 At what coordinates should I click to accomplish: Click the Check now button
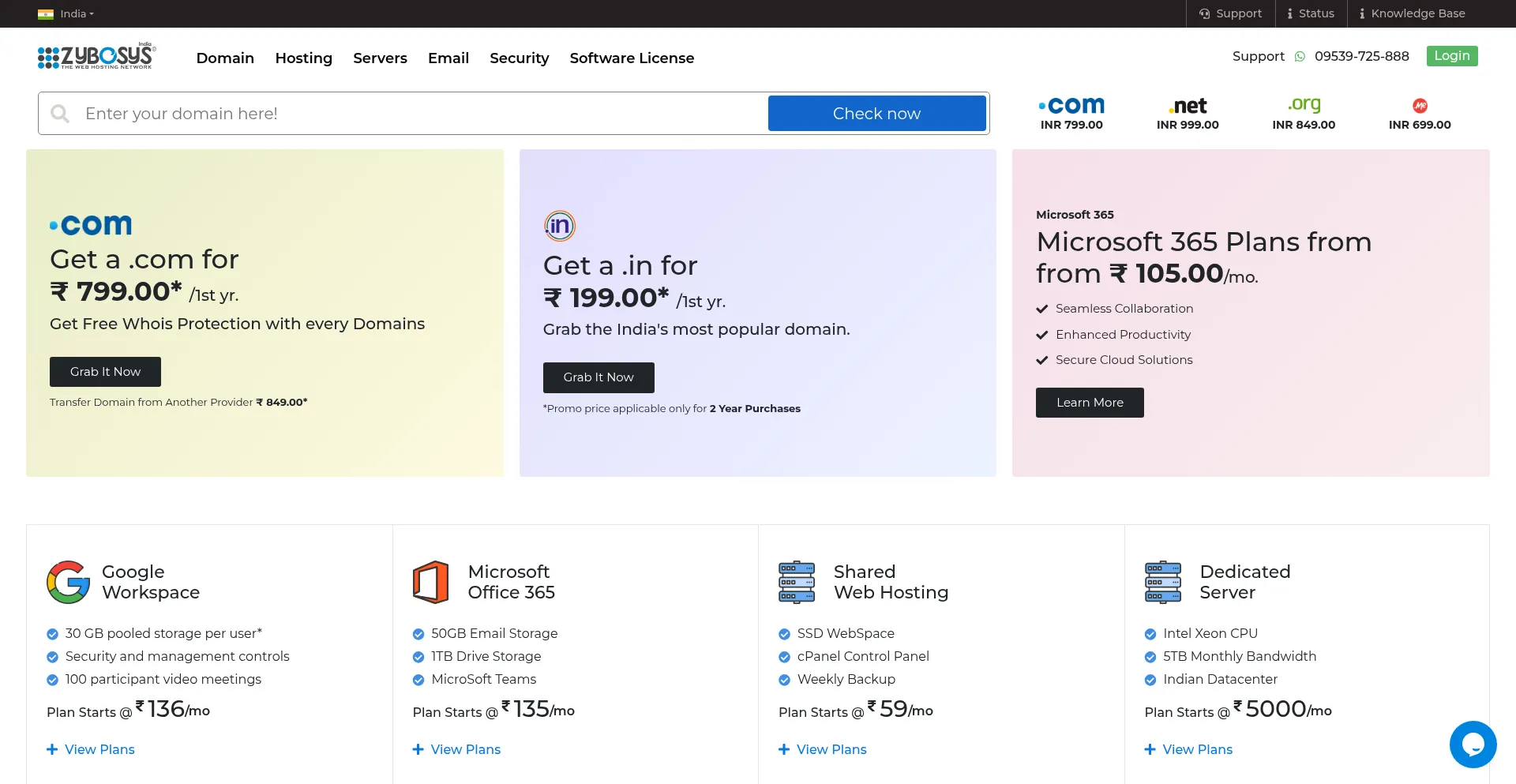click(x=876, y=114)
